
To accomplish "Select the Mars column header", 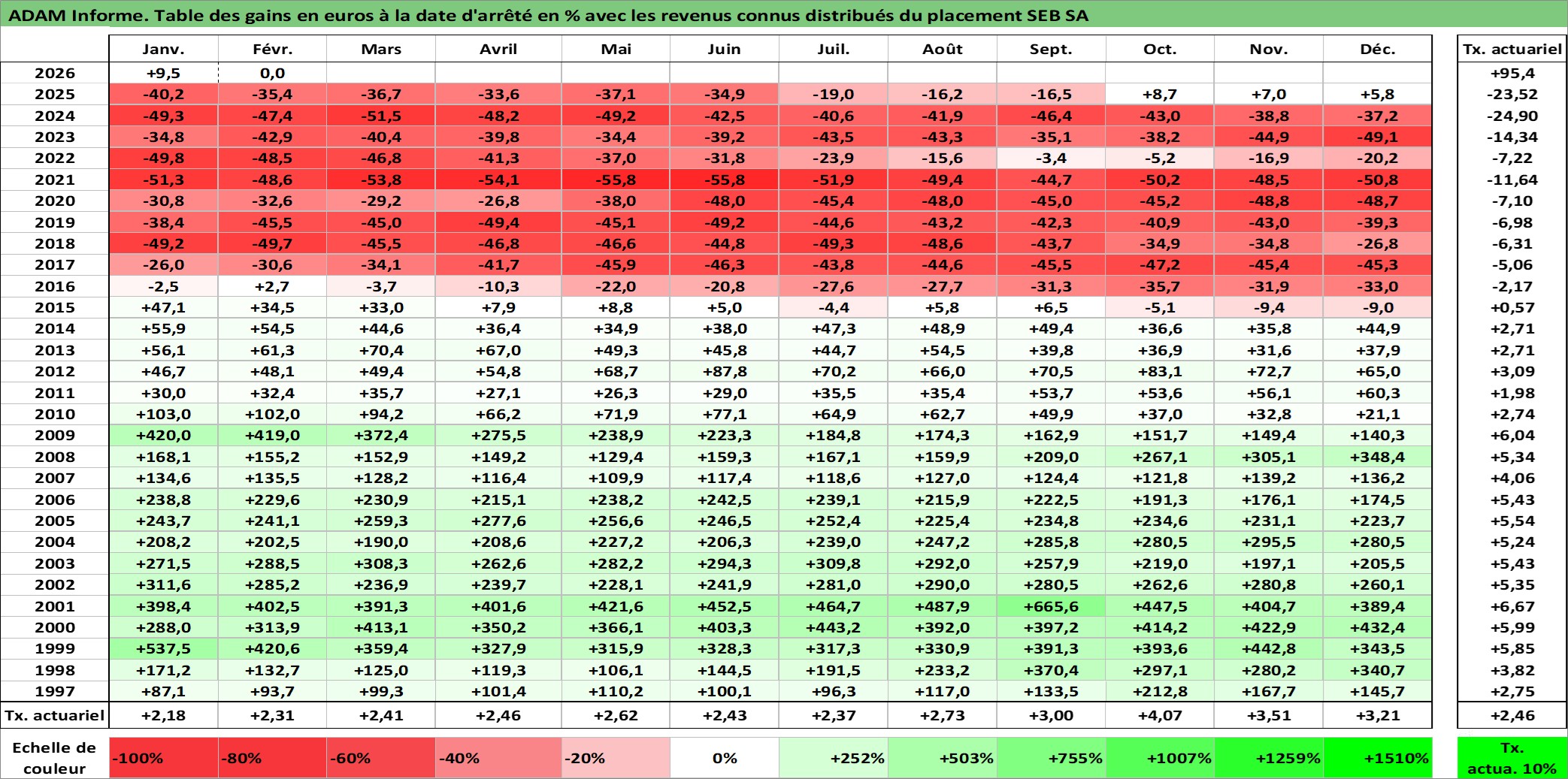I will 381,49.
